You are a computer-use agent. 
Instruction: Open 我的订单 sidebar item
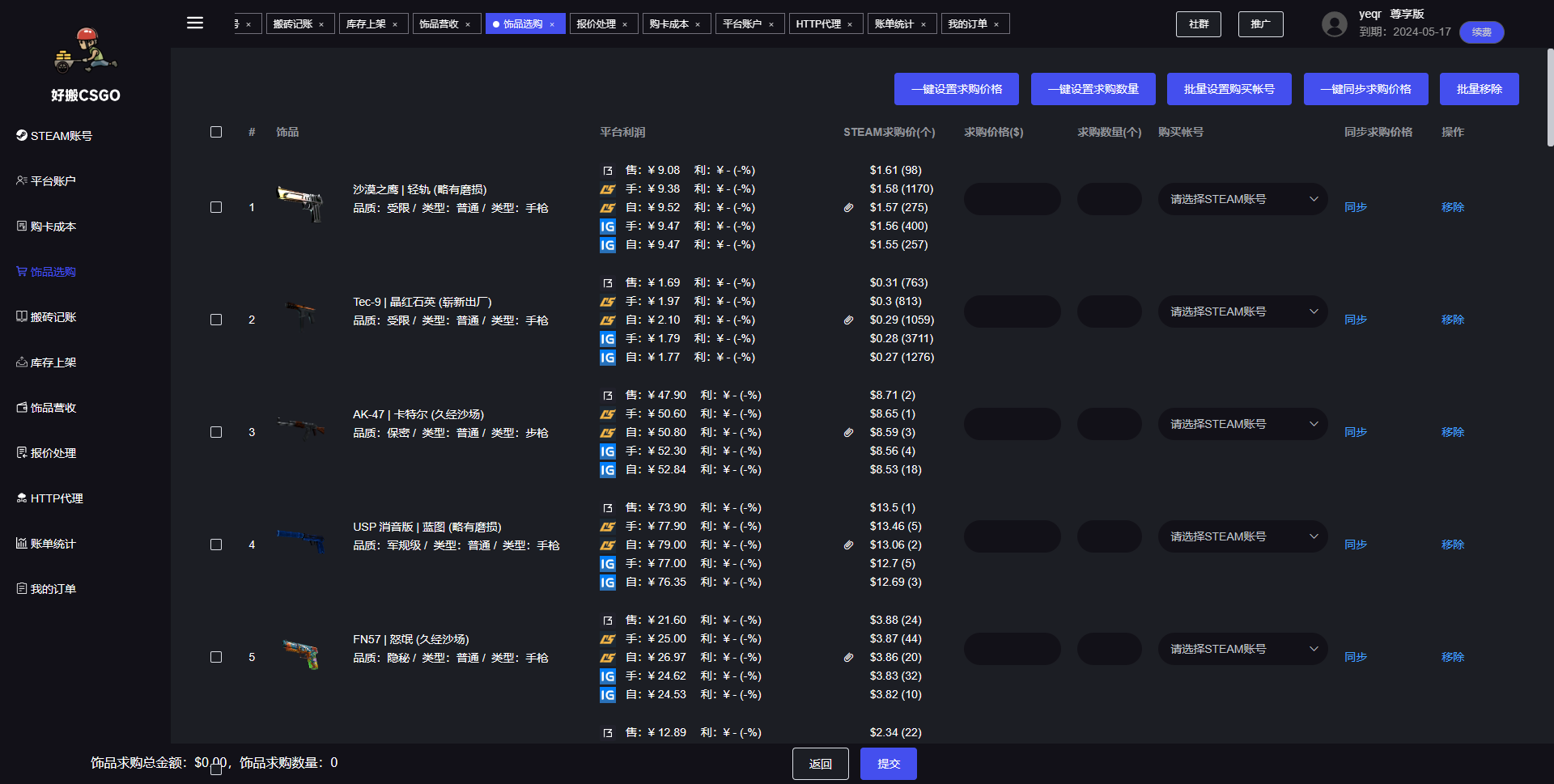pos(46,589)
